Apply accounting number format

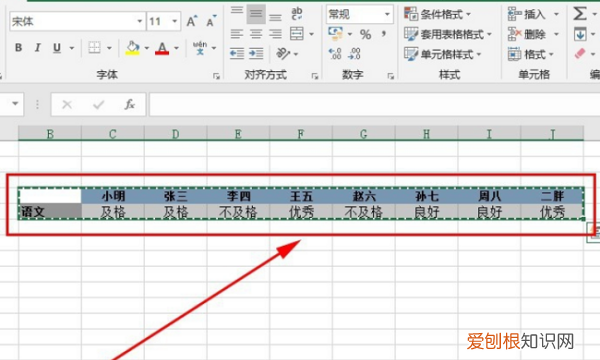336,34
